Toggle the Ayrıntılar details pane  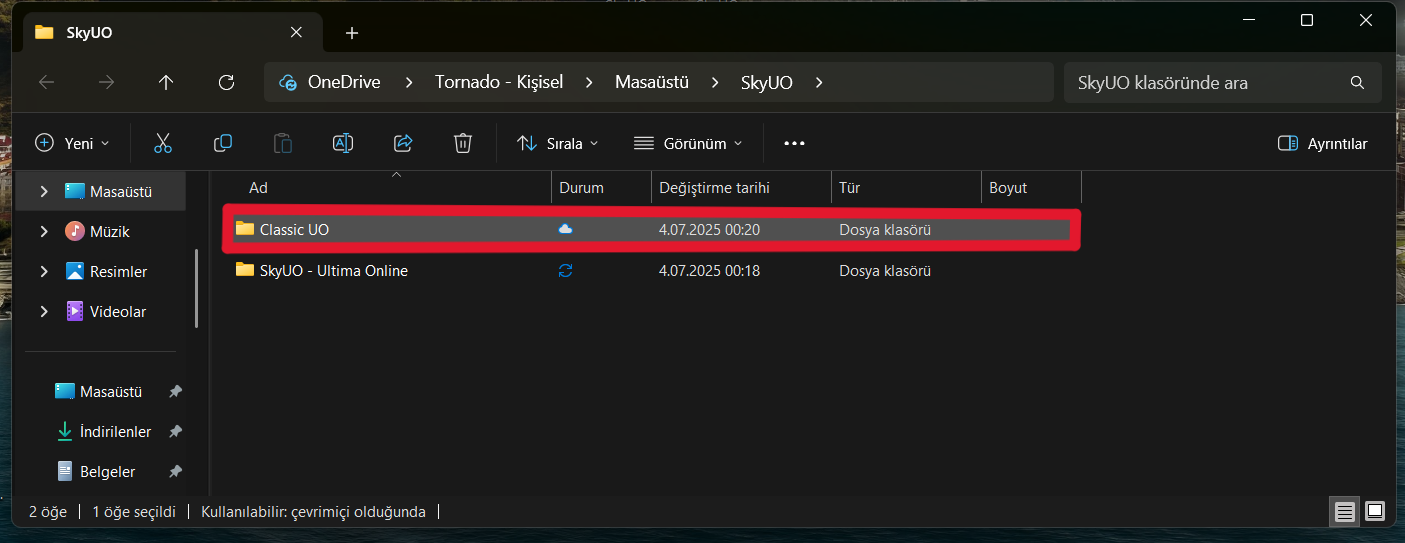click(1322, 143)
